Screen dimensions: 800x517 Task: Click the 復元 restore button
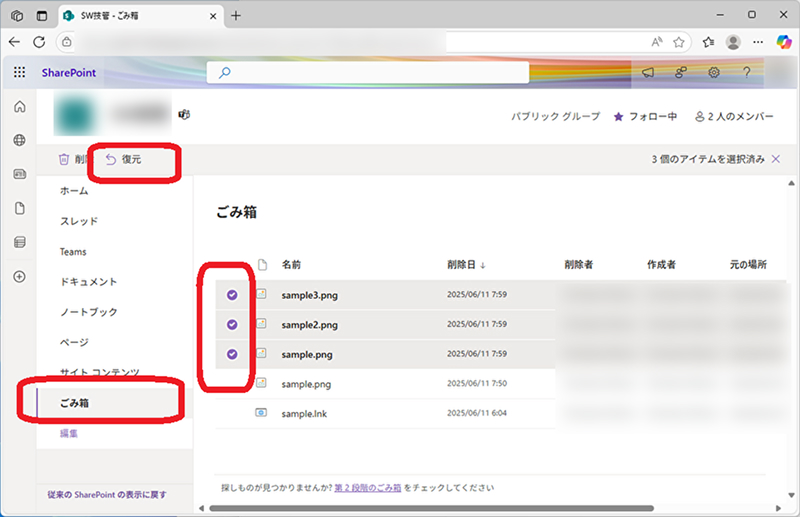(123, 159)
